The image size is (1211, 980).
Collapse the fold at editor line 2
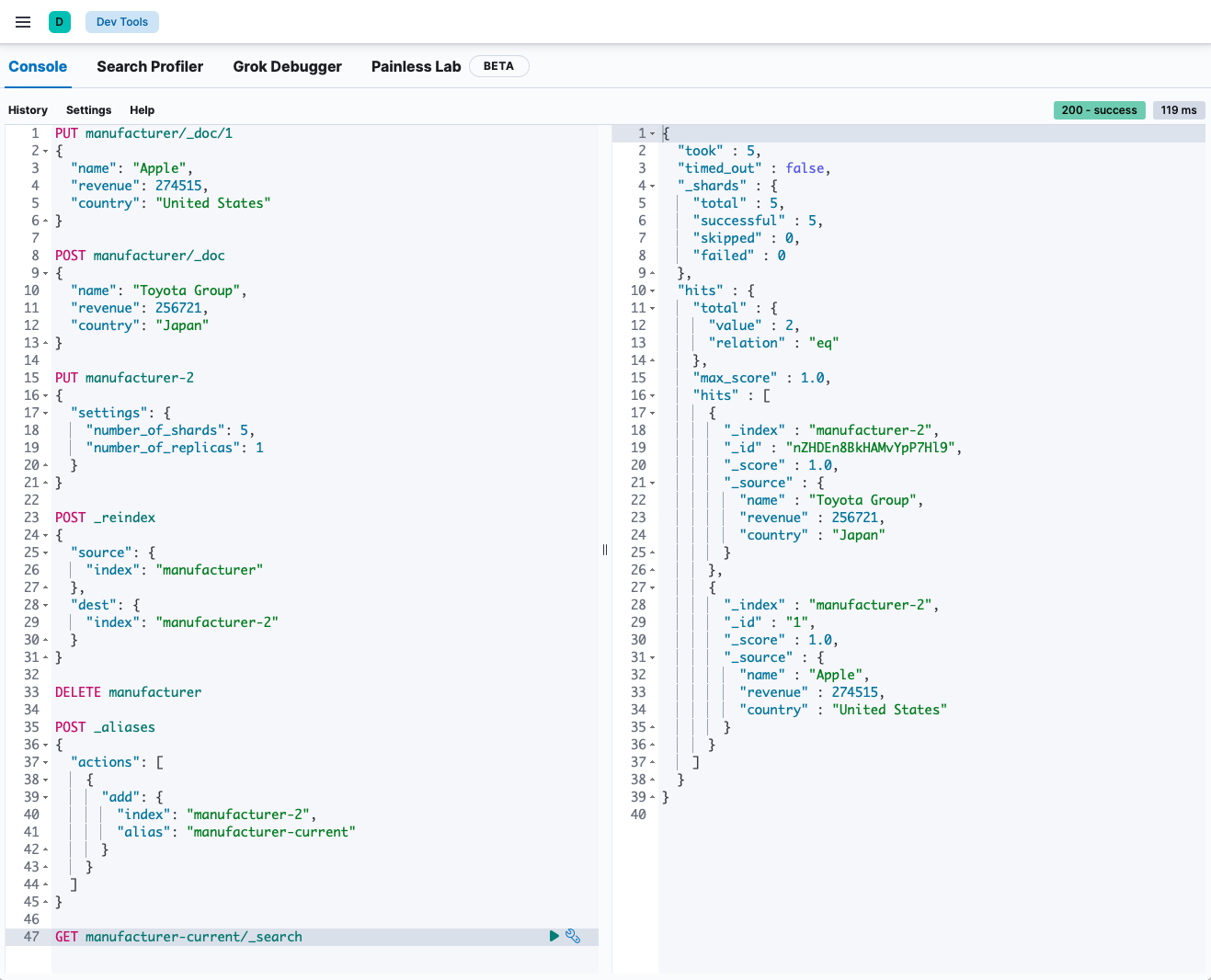pos(45,151)
